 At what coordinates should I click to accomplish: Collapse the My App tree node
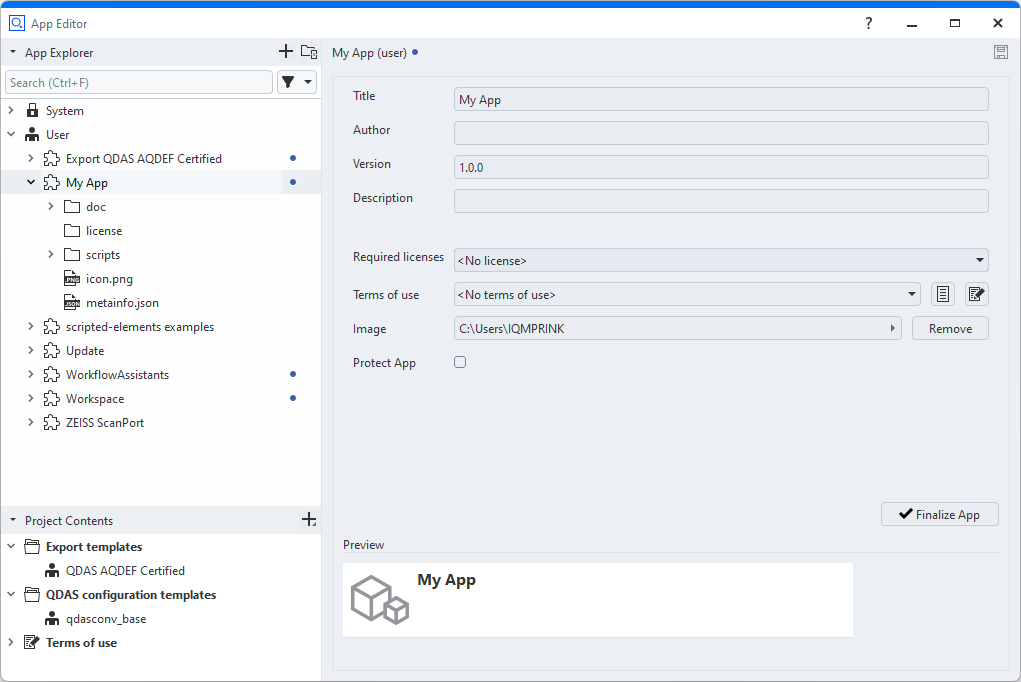pyautogui.click(x=31, y=183)
